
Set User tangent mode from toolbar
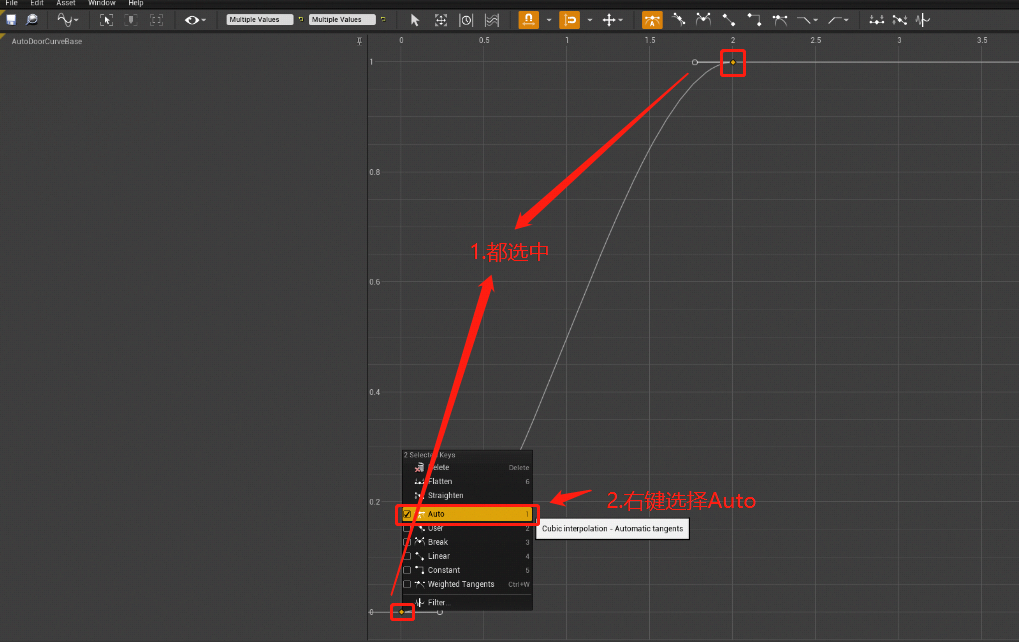678,20
